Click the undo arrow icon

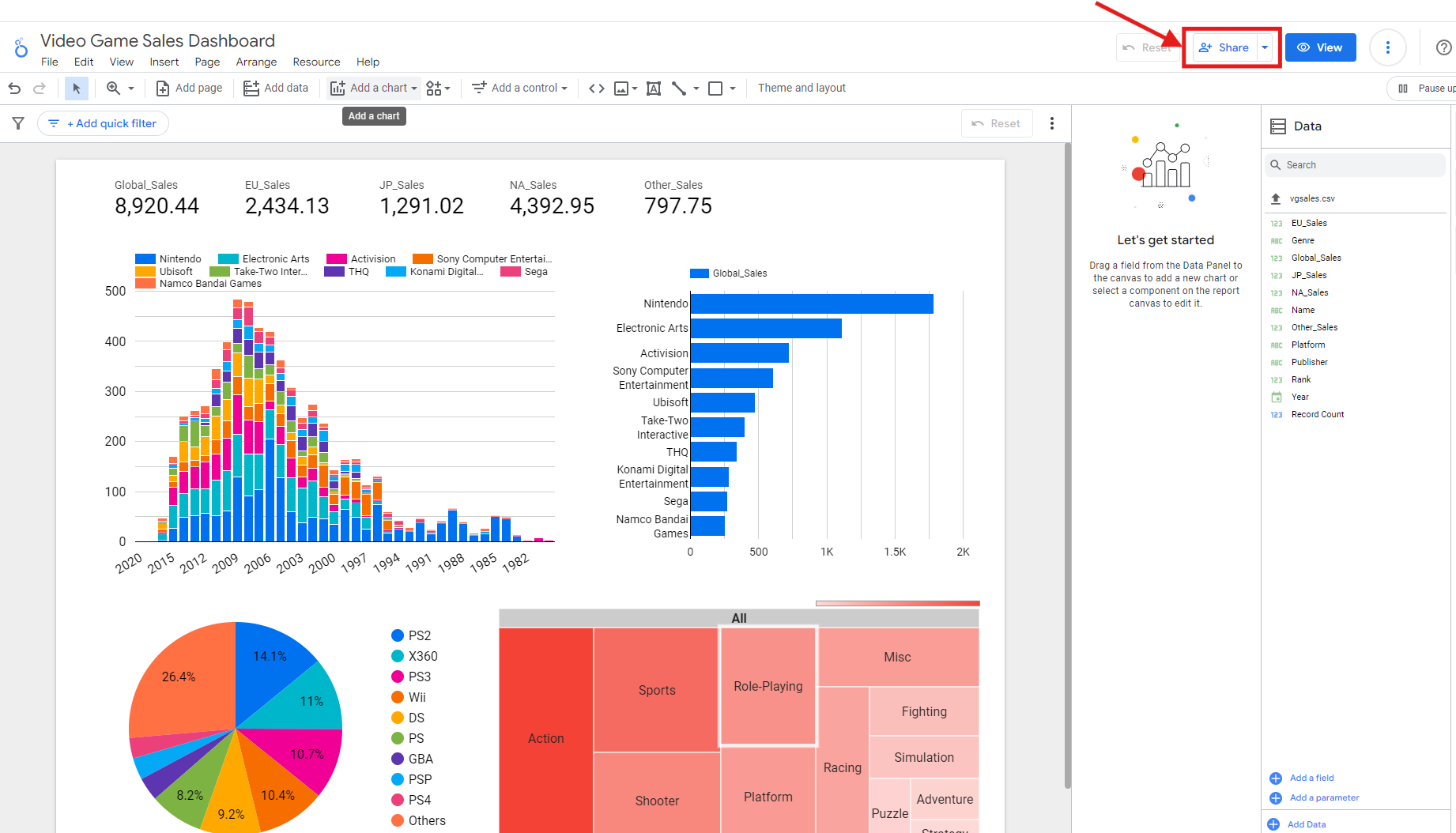(14, 89)
